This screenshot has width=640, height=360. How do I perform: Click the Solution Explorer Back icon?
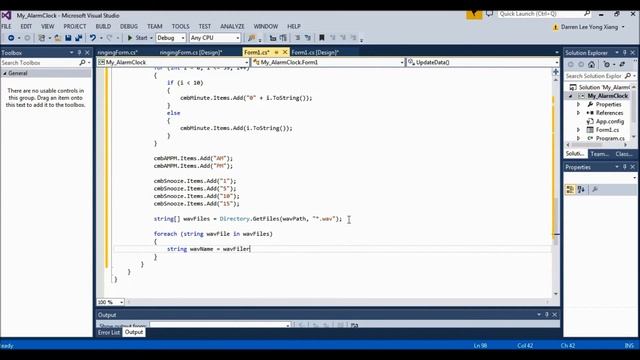(571, 64)
